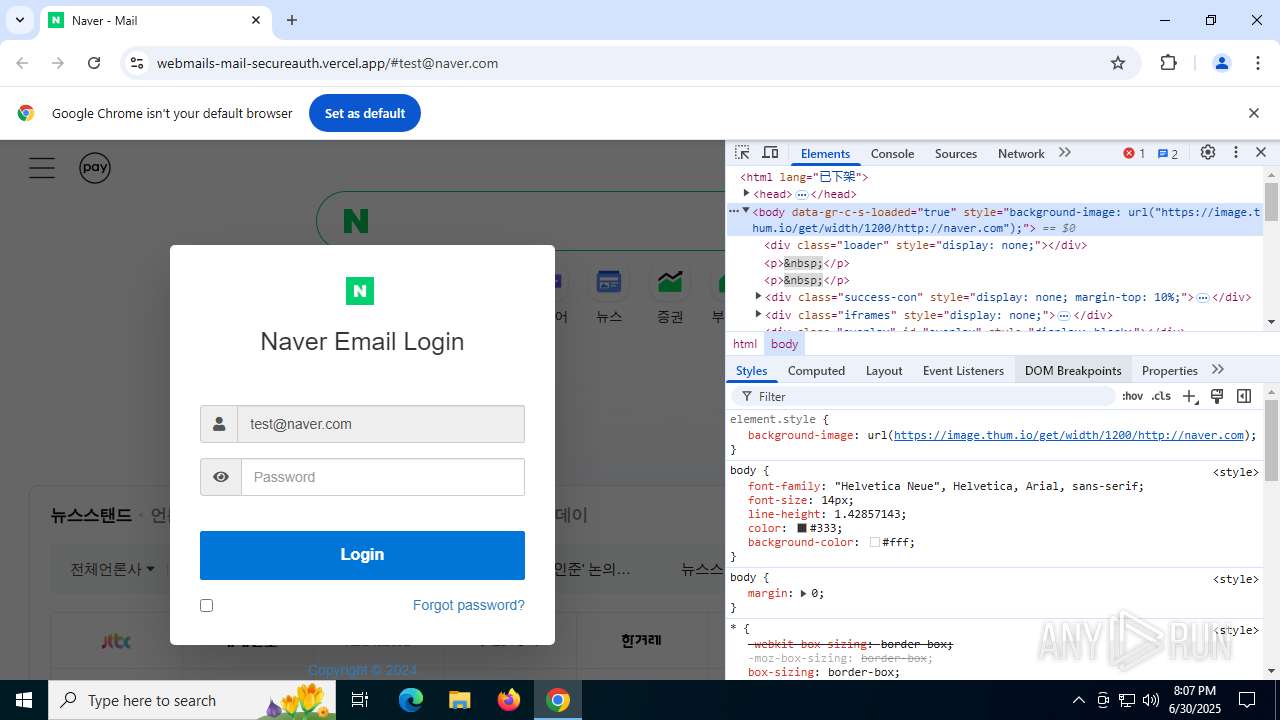
Task: Show the blue issues count badge
Action: 1168,153
